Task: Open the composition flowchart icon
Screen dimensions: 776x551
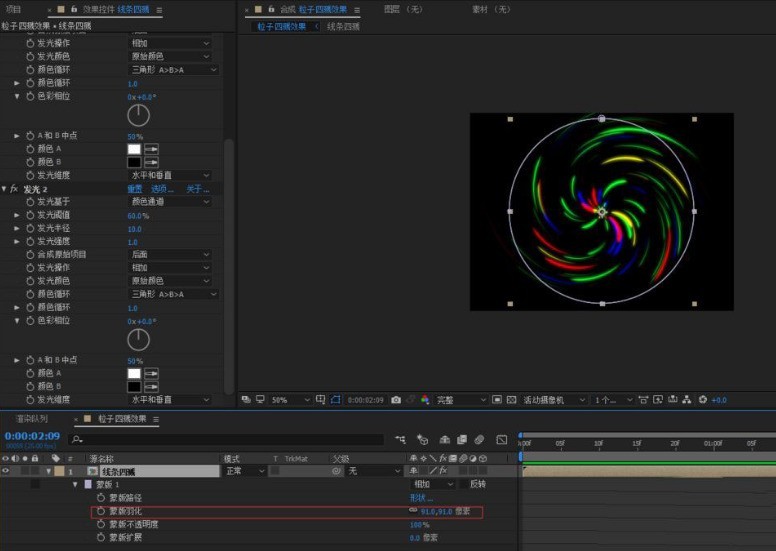Action: pyautogui.click(x=686, y=400)
